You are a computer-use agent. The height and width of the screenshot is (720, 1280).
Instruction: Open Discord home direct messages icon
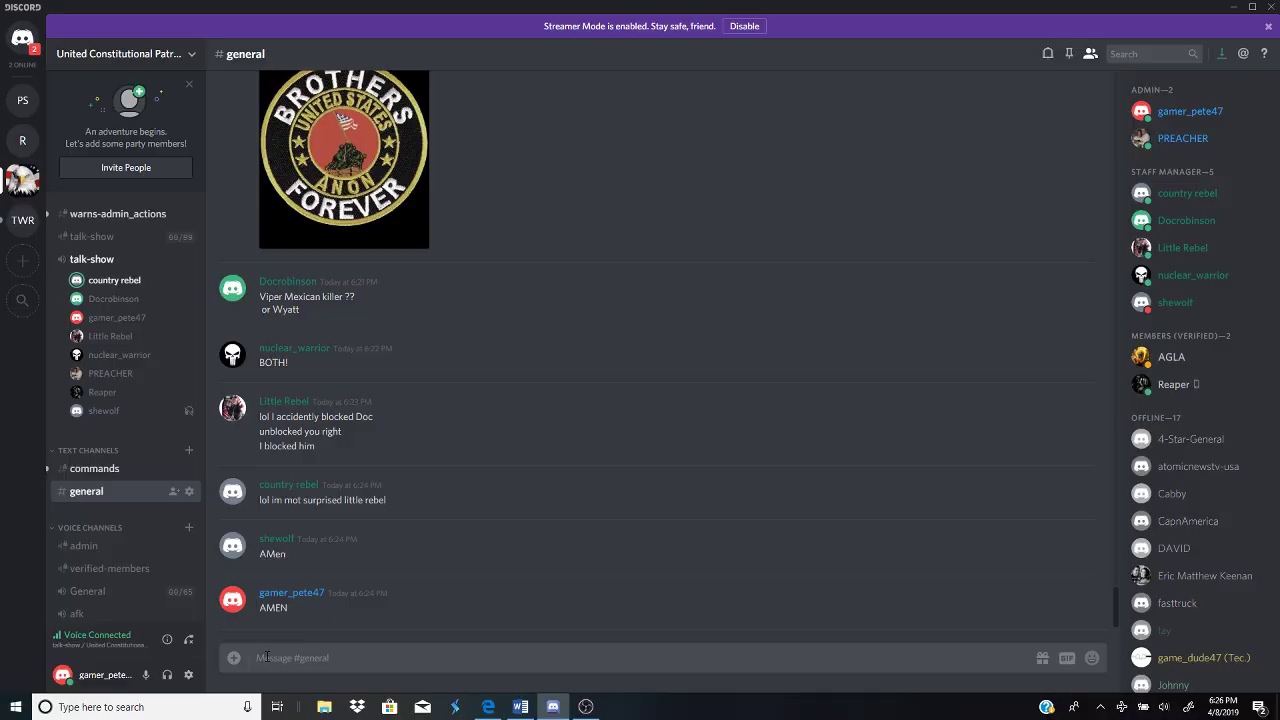tap(22, 39)
